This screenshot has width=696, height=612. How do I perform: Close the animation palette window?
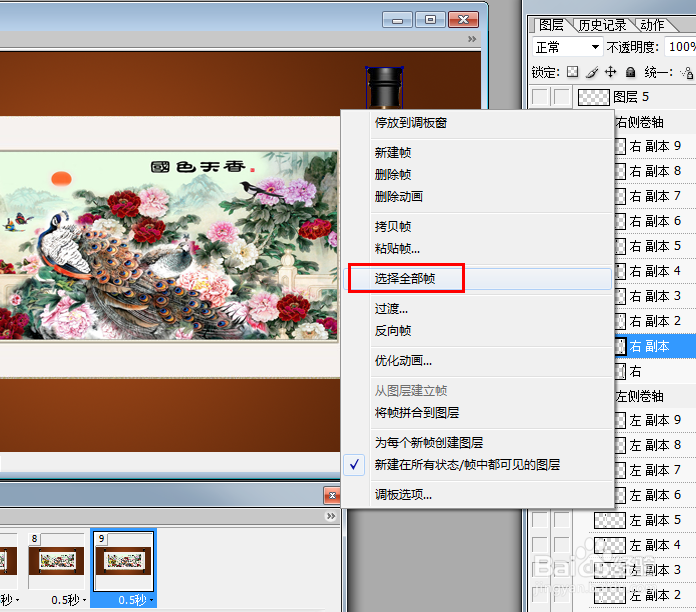(x=332, y=496)
